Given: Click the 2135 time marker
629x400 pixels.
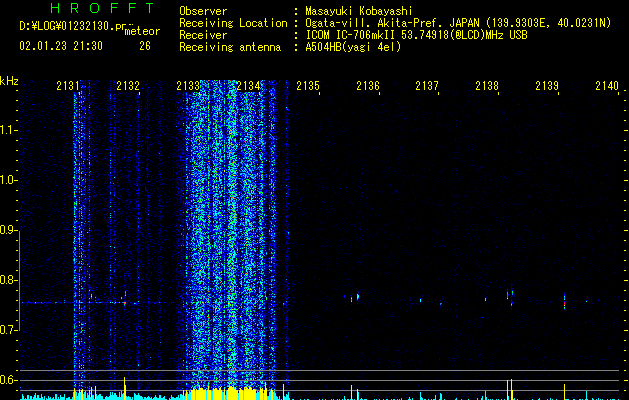Looking at the screenshot, I should 308,86.
